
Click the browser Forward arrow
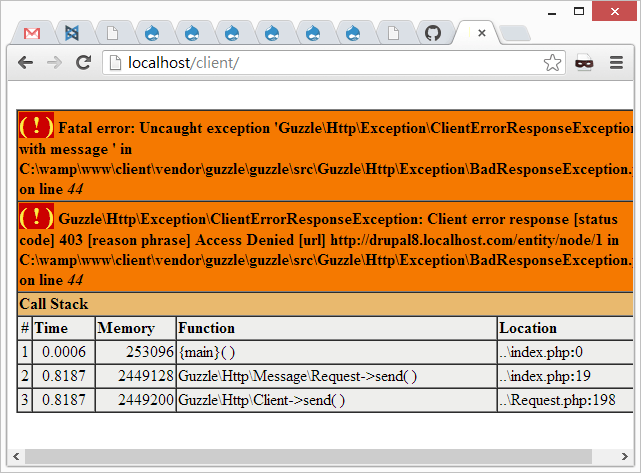pos(54,63)
